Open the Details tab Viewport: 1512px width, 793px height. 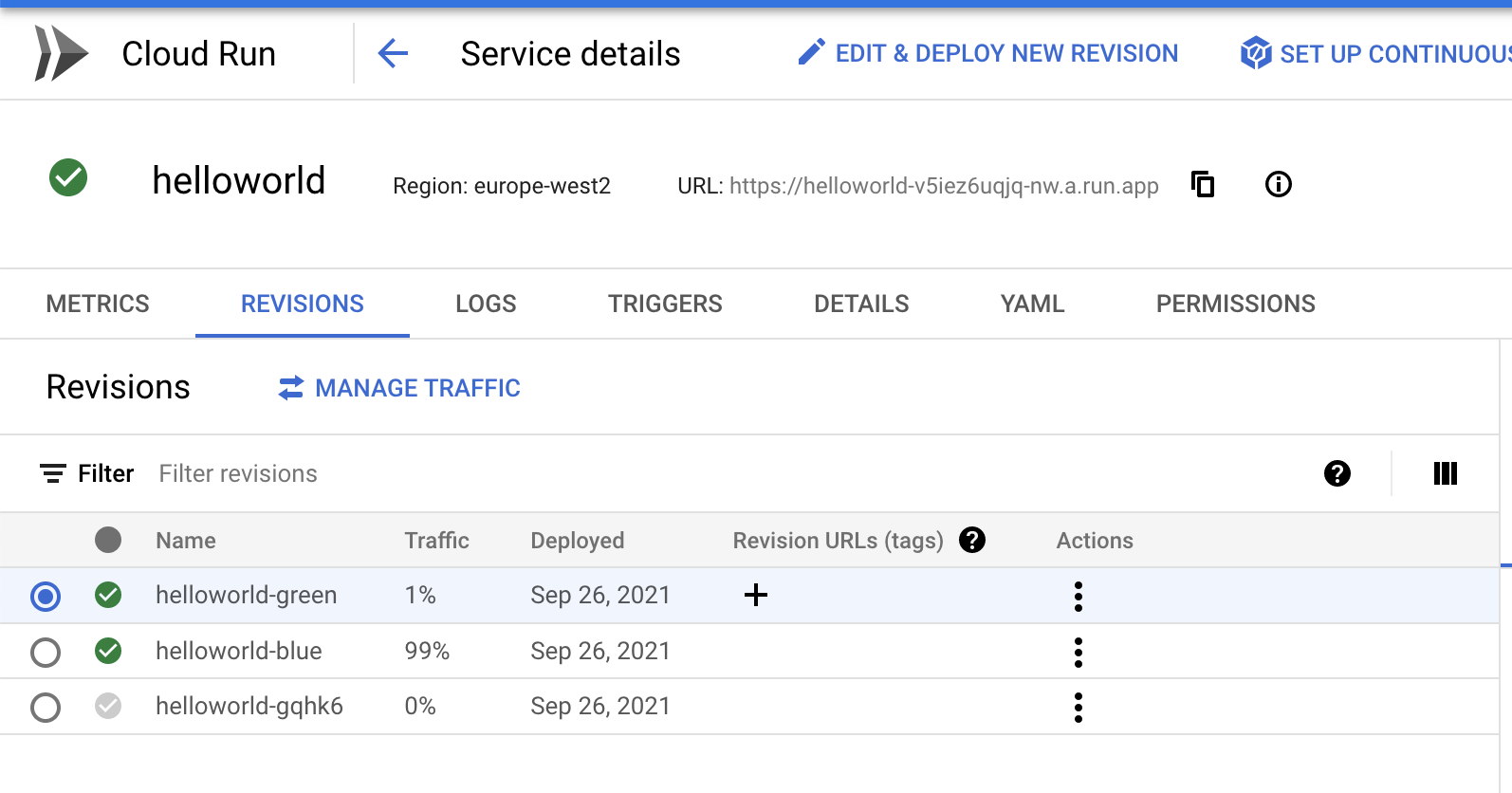click(861, 304)
